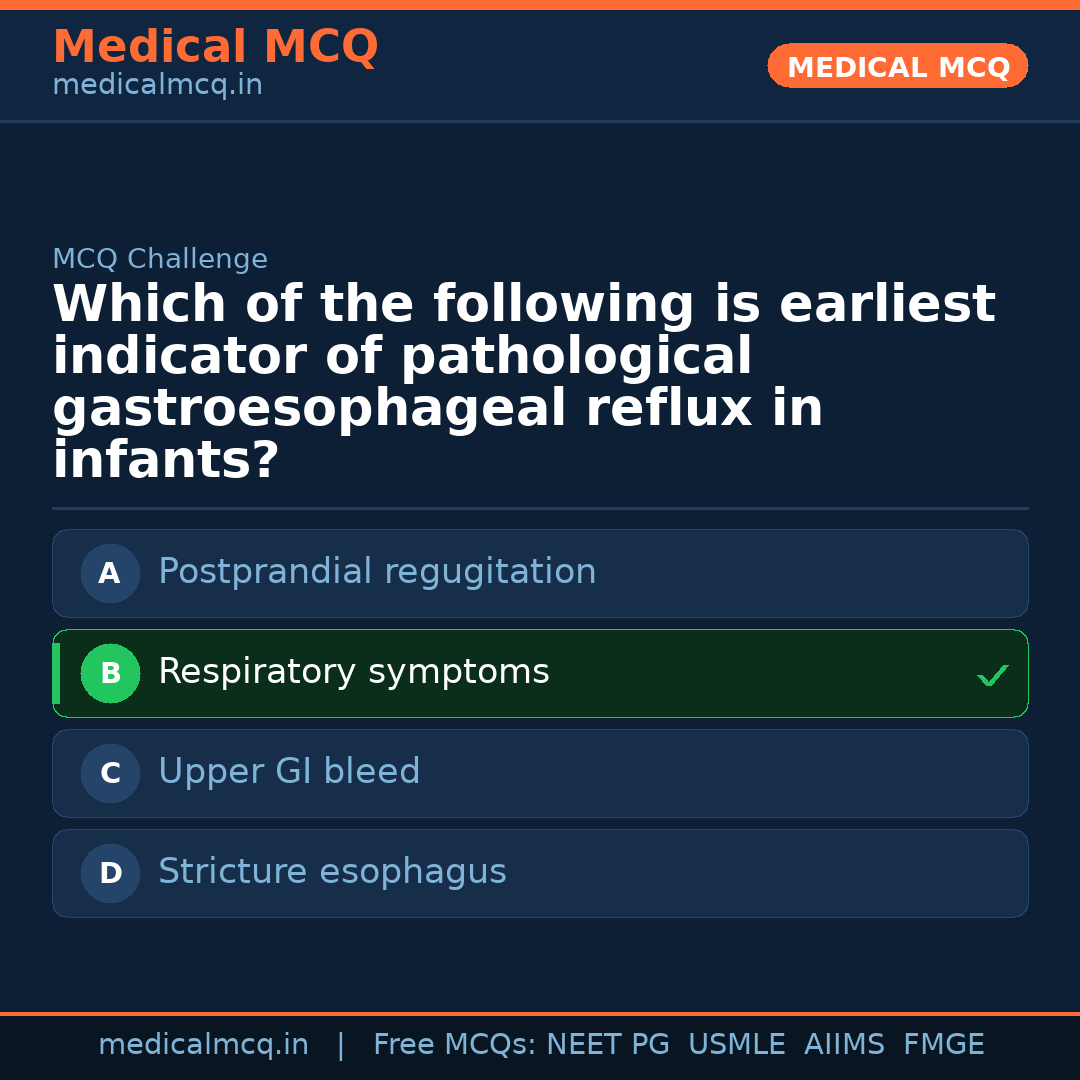The image size is (1080, 1080).
Task: Click the orange MEDICAL MCQ badge
Action: coord(897,67)
